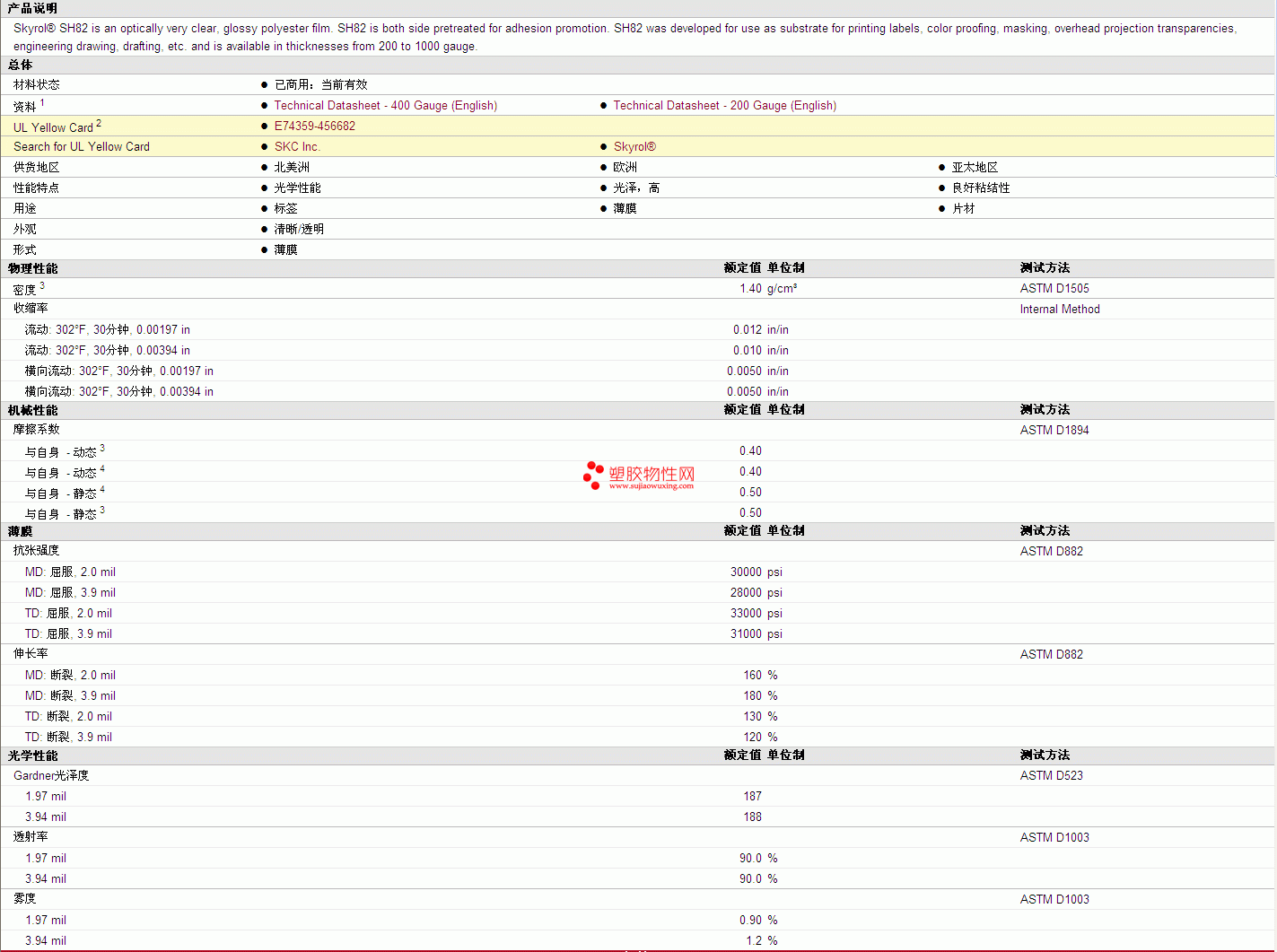The height and width of the screenshot is (952, 1277).
Task: Click the 伸长率 row label
Action: pyautogui.click(x=31, y=653)
